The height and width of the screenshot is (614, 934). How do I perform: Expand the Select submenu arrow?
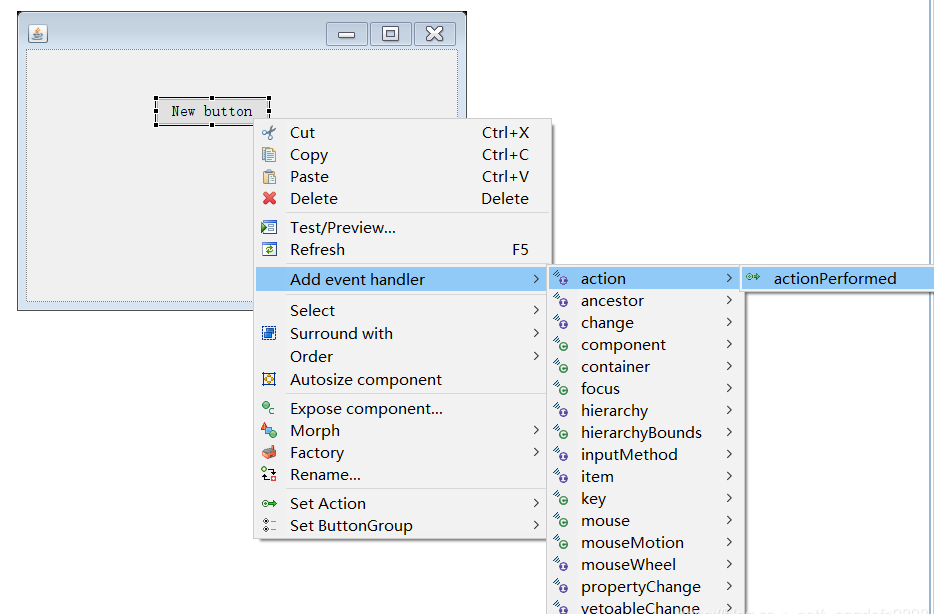[x=536, y=310]
